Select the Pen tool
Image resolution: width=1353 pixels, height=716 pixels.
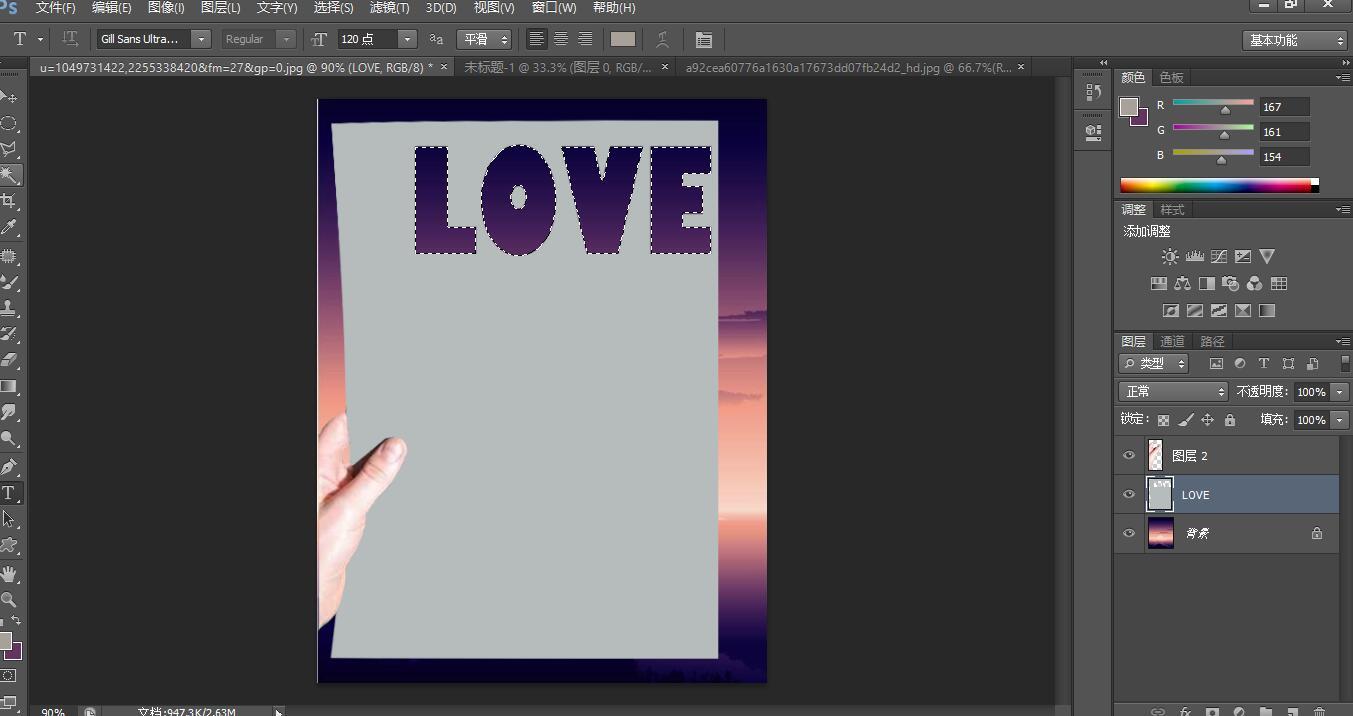[x=9, y=467]
